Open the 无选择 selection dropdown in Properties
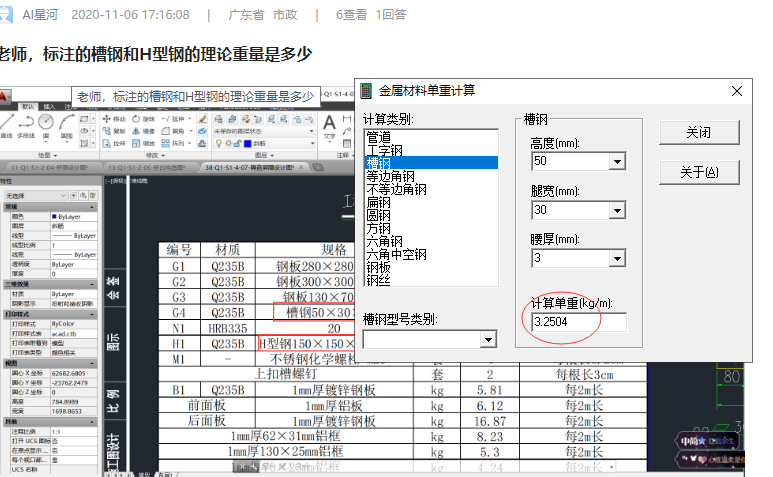This screenshot has height=477, width=773. click(35, 196)
